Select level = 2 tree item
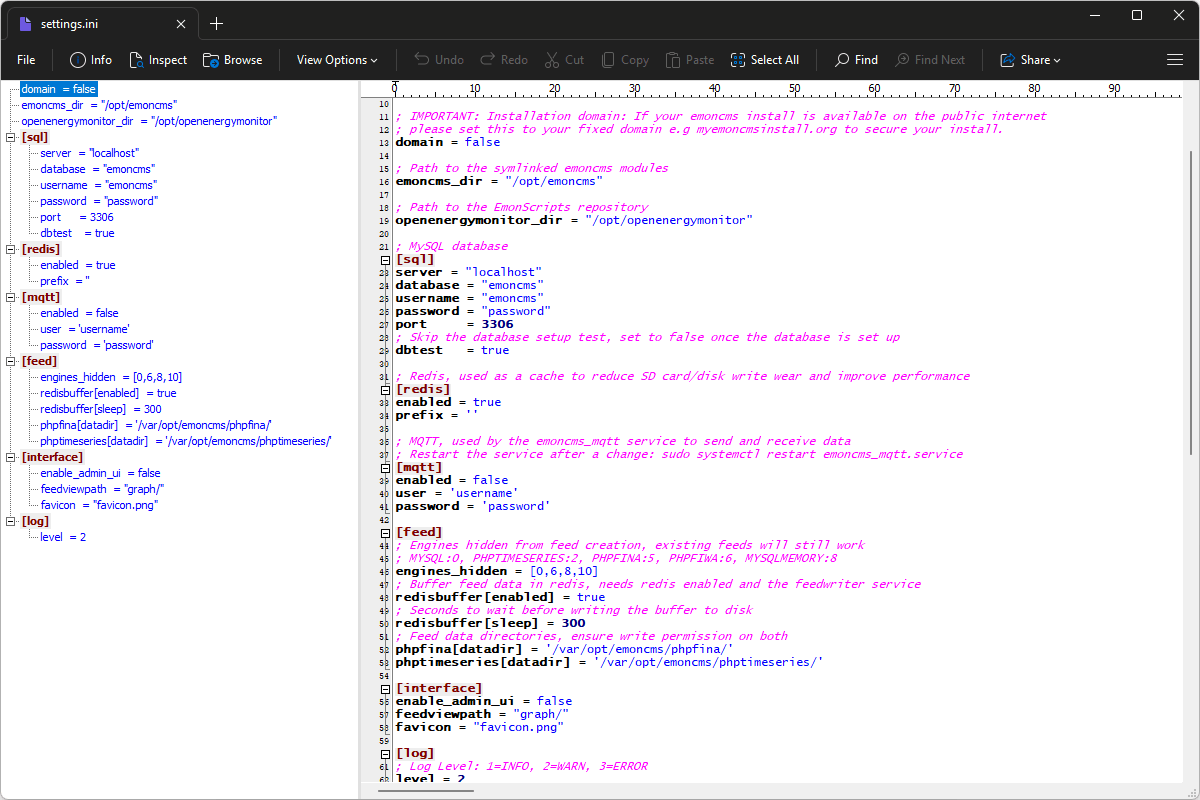Image resolution: width=1200 pixels, height=800 pixels. coord(63,537)
